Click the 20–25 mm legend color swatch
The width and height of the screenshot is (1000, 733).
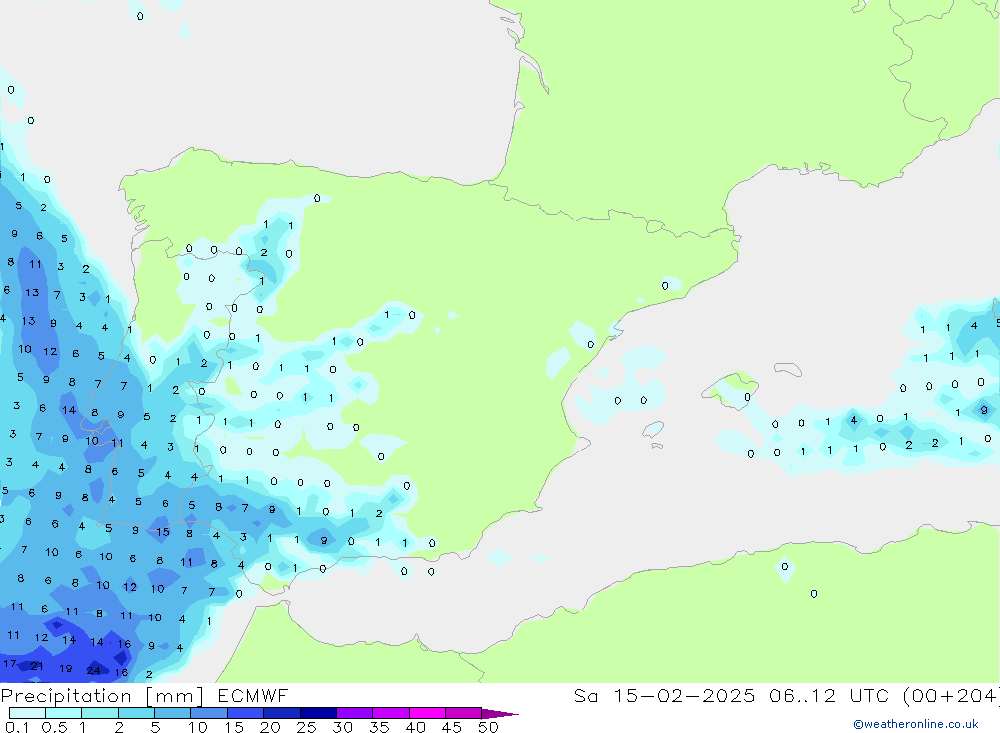click(x=282, y=713)
